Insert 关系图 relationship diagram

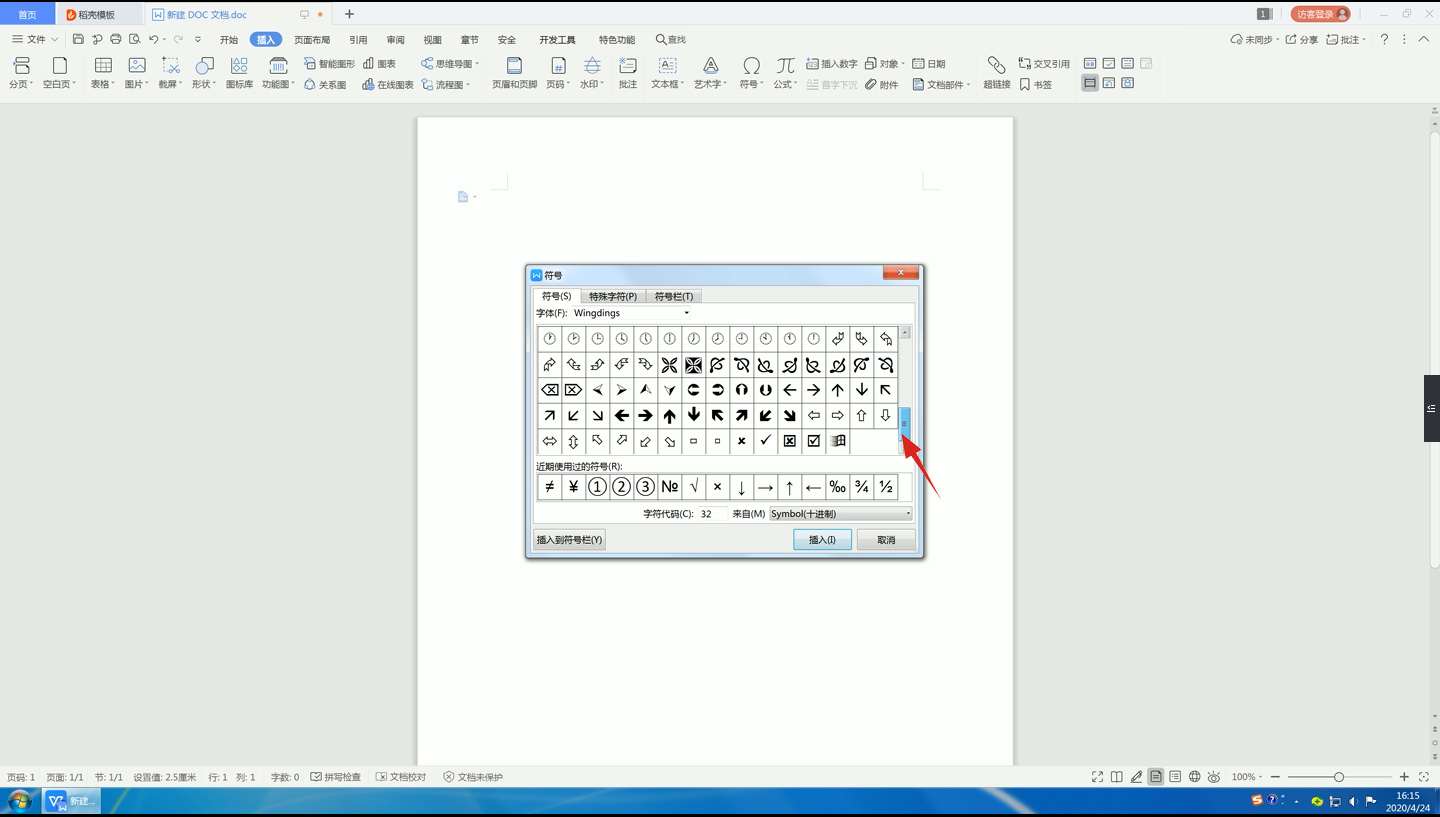[x=325, y=85]
